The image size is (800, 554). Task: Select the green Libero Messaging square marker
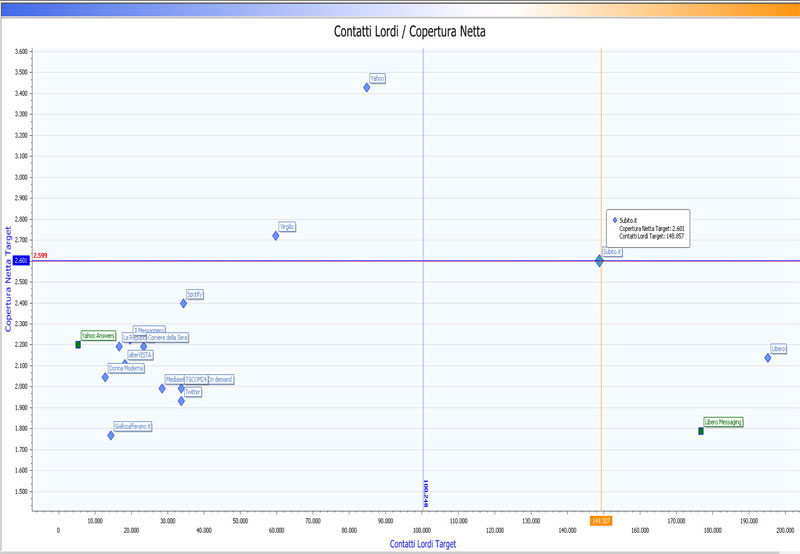click(x=701, y=431)
